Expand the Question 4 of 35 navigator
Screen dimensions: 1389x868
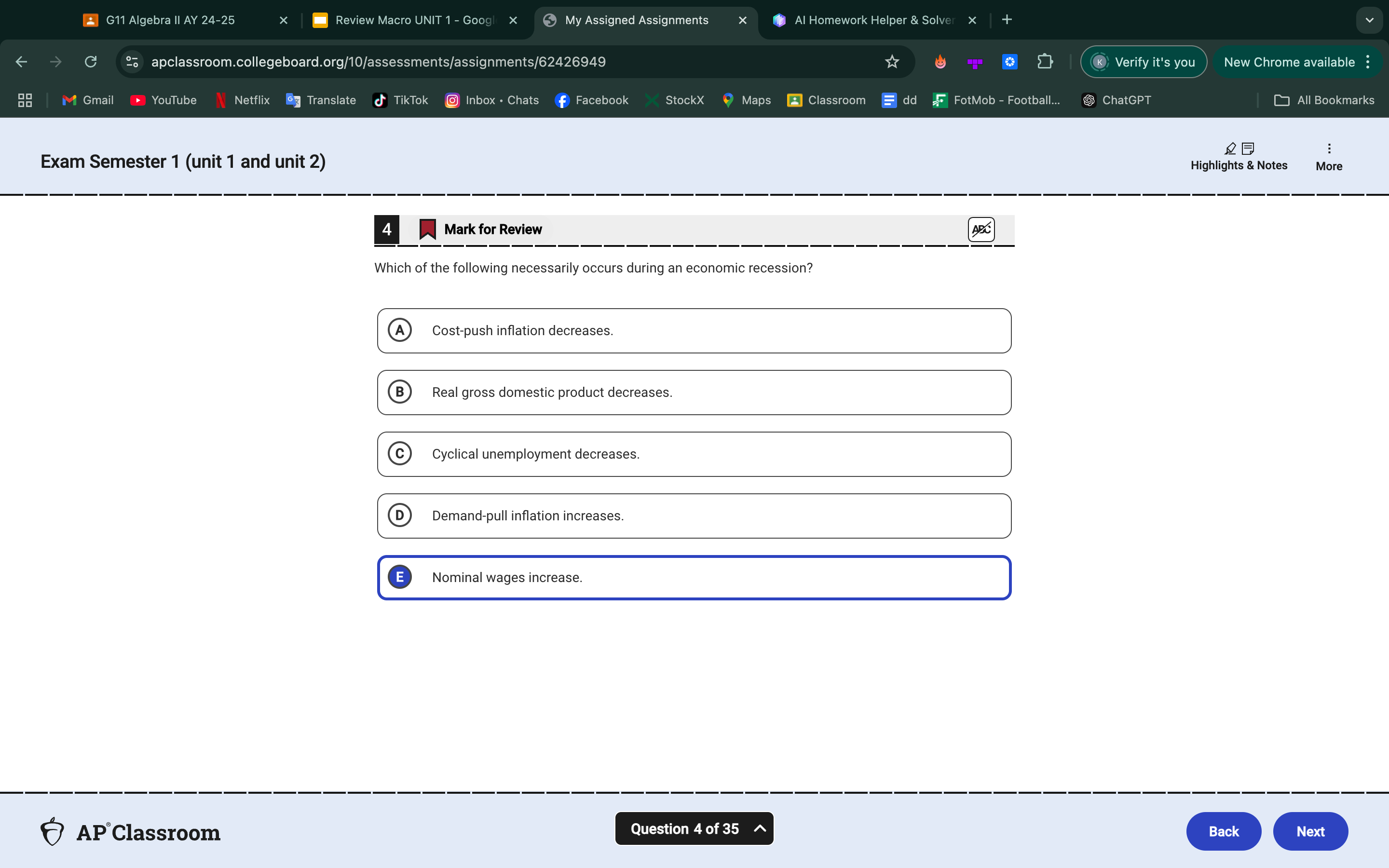tap(694, 828)
